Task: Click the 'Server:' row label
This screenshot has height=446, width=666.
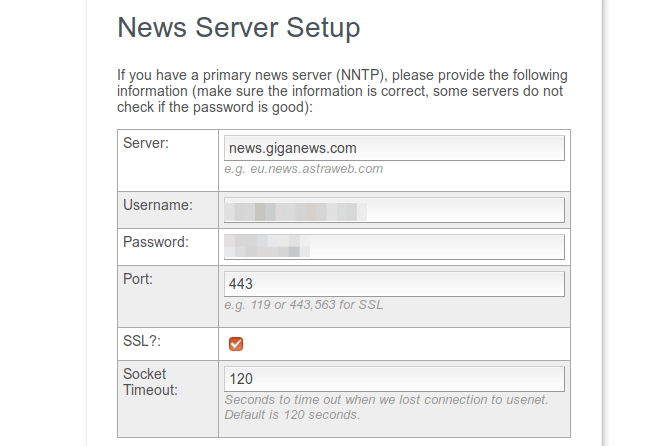Action: [x=146, y=143]
